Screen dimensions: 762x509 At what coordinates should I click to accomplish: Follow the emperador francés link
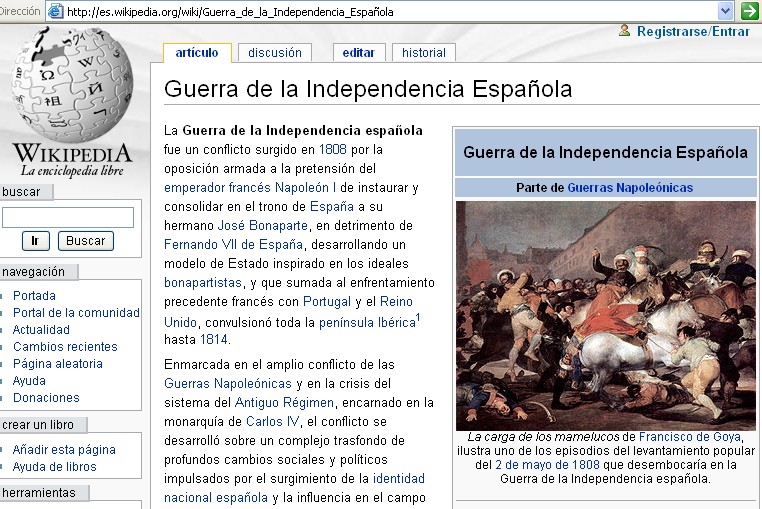pyautogui.click(x=218, y=188)
